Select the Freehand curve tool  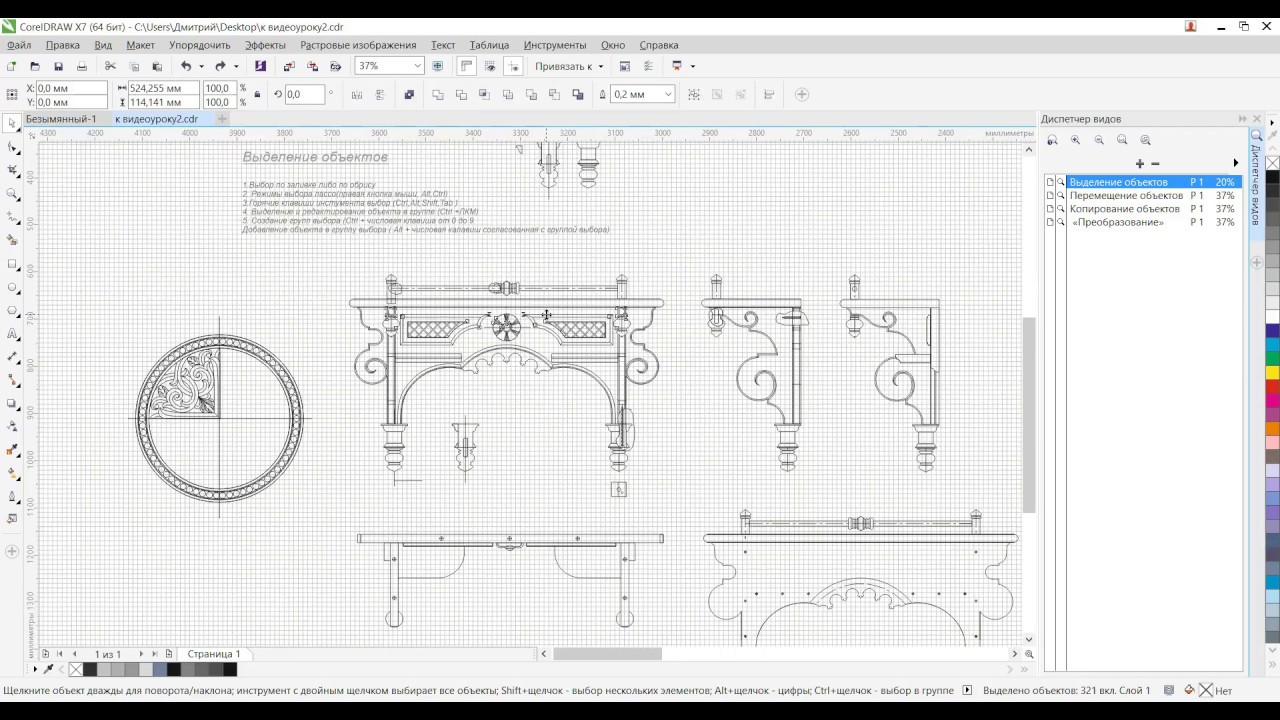[x=12, y=217]
